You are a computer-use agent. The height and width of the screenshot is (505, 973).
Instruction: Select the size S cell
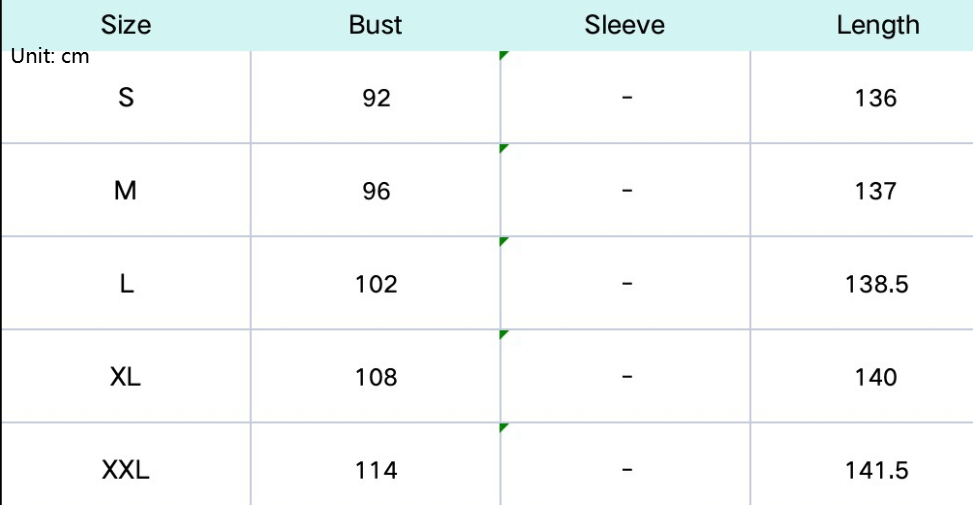click(x=126, y=98)
